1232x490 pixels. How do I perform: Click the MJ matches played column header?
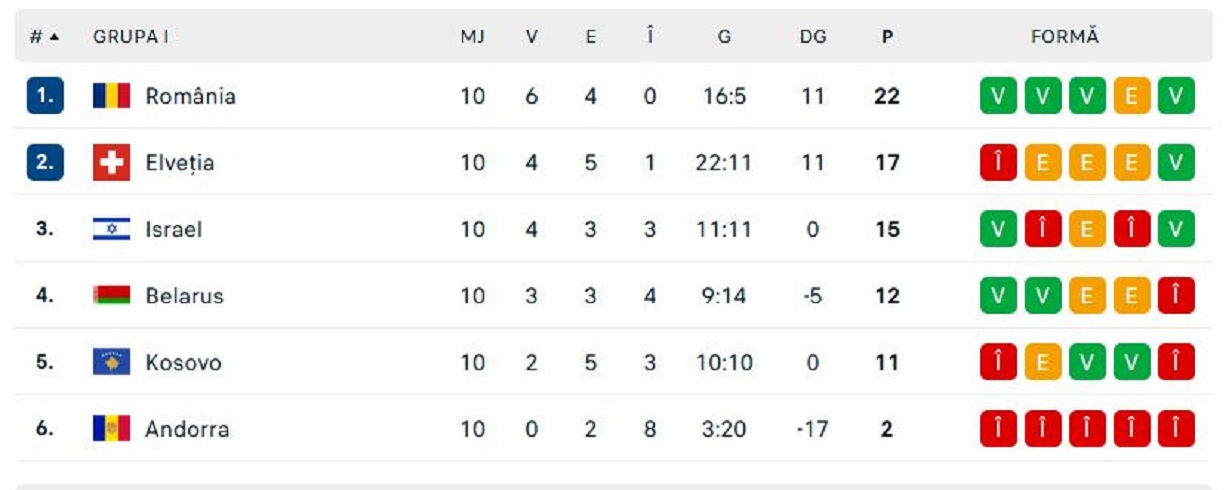473,36
